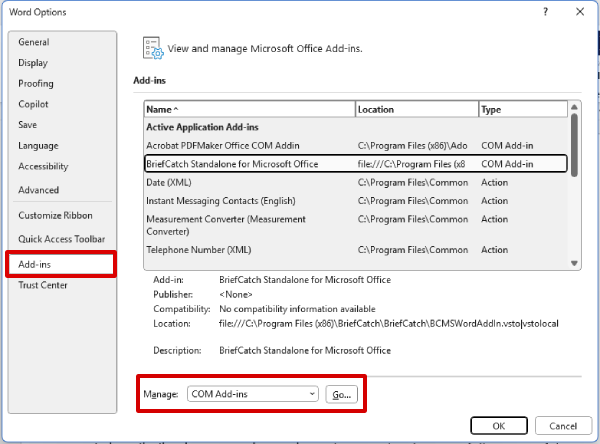The width and height of the screenshot is (600, 444).
Task: Select the Accessibility category
Action: coord(43,166)
